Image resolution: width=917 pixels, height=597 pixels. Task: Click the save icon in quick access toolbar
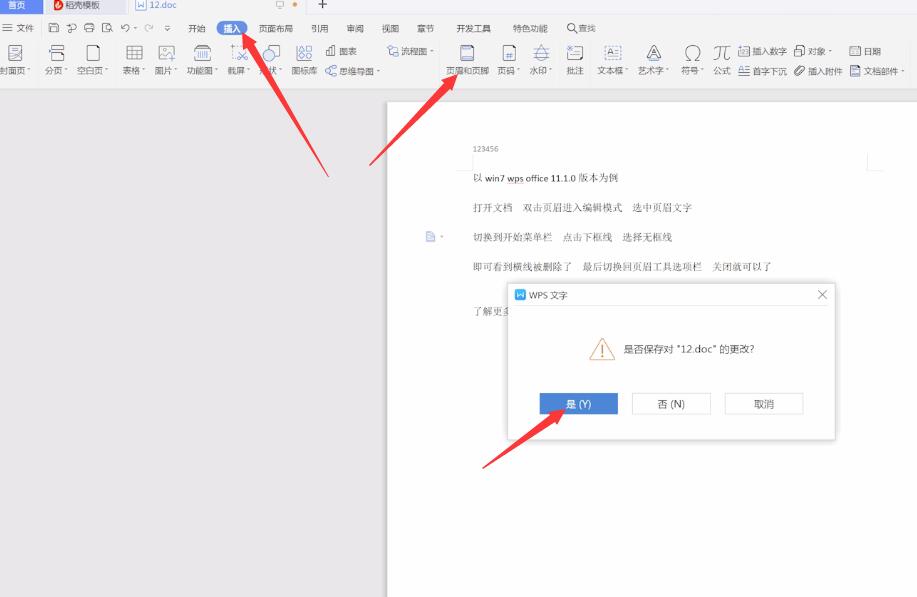coord(54,27)
